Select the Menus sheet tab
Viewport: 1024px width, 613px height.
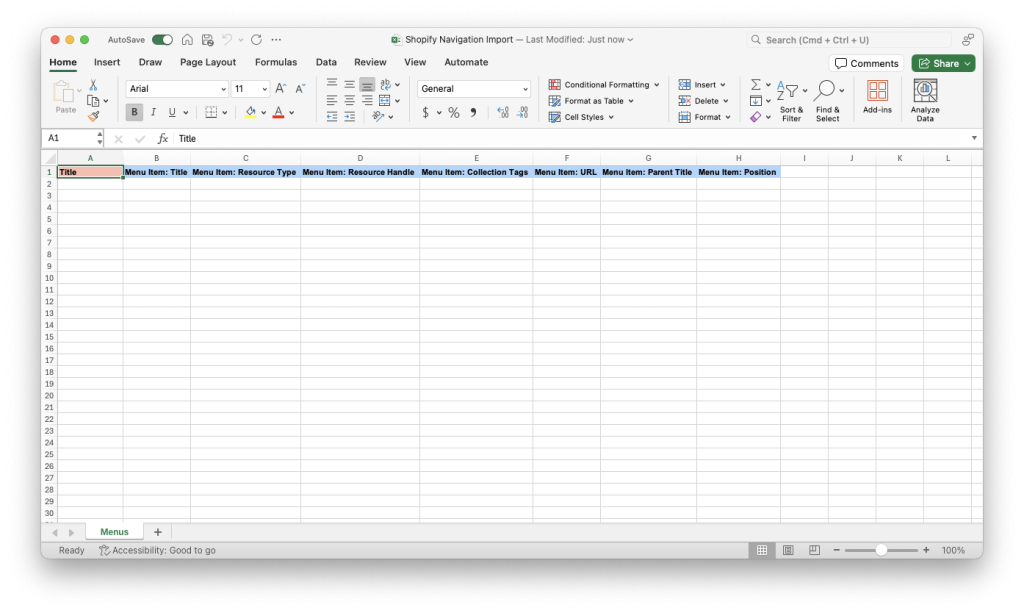(x=114, y=531)
